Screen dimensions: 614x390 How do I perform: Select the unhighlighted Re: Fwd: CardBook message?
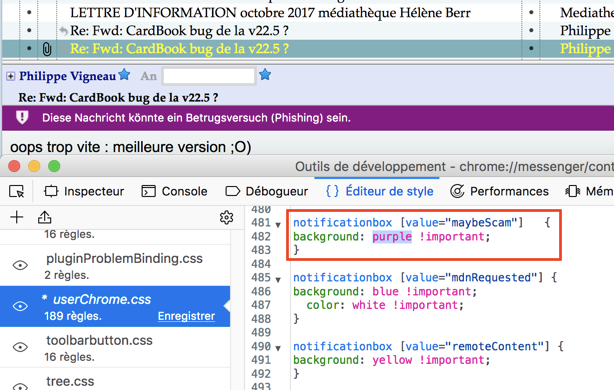[179, 31]
